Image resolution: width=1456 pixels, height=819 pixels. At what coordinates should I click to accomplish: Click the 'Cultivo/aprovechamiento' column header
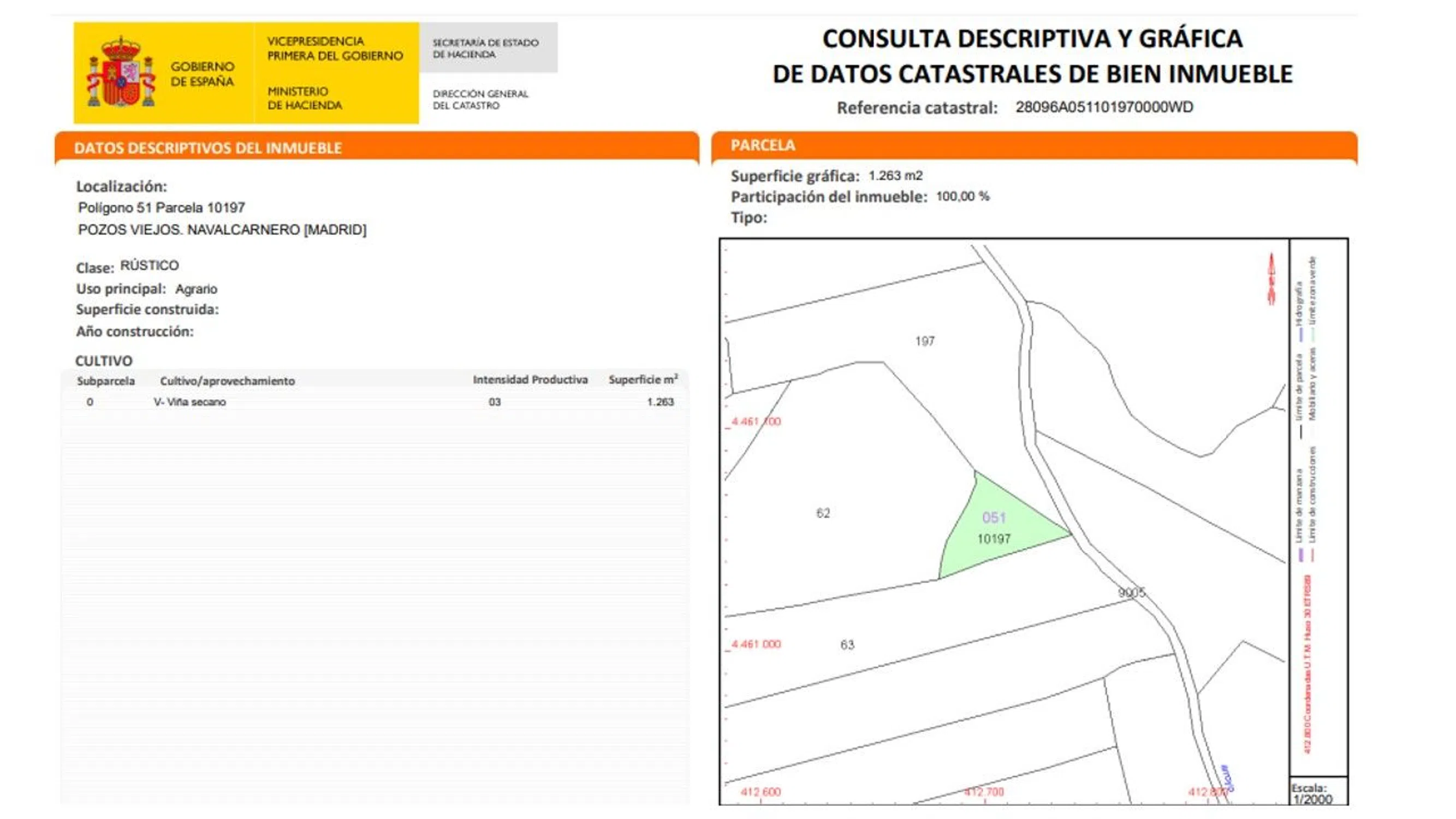pos(227,381)
